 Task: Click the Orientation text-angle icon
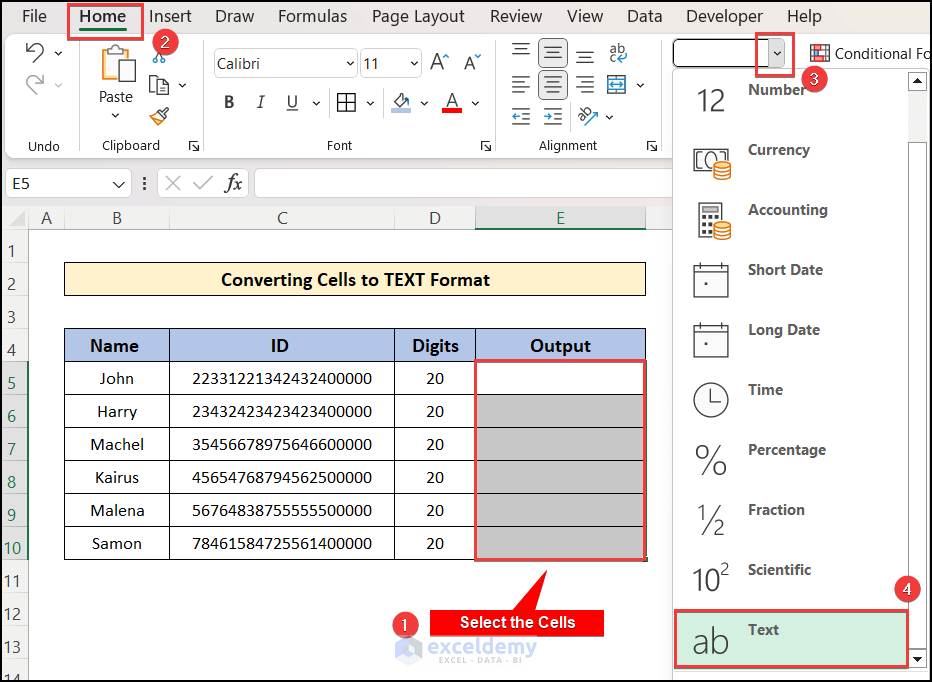tap(587, 116)
